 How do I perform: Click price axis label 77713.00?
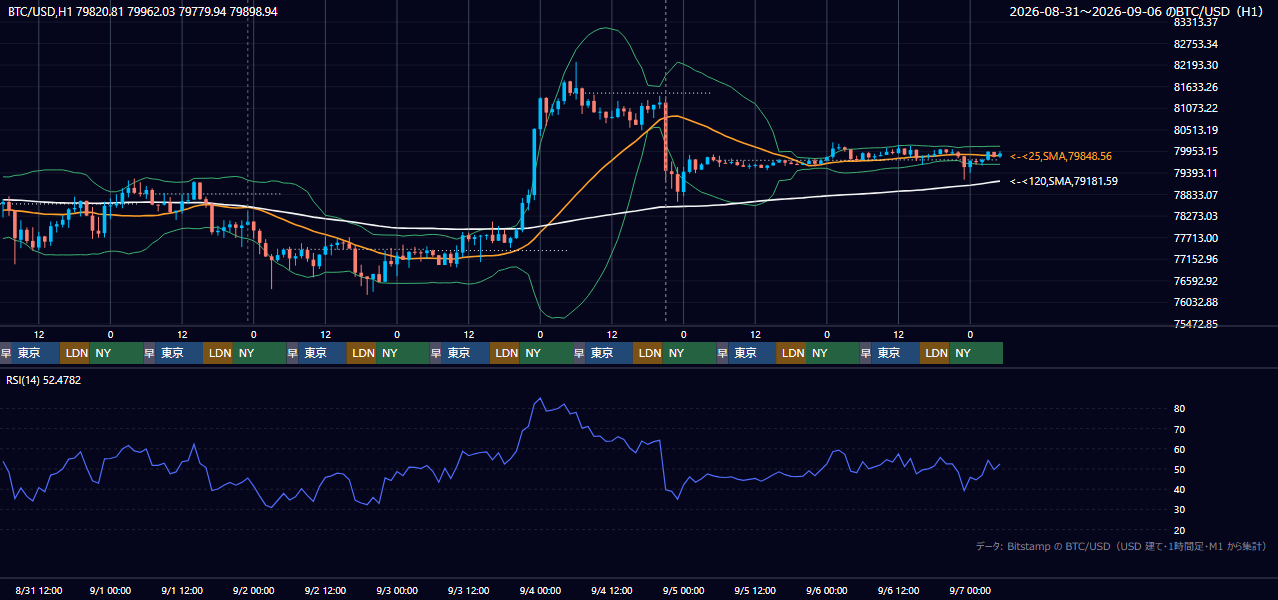point(1195,238)
